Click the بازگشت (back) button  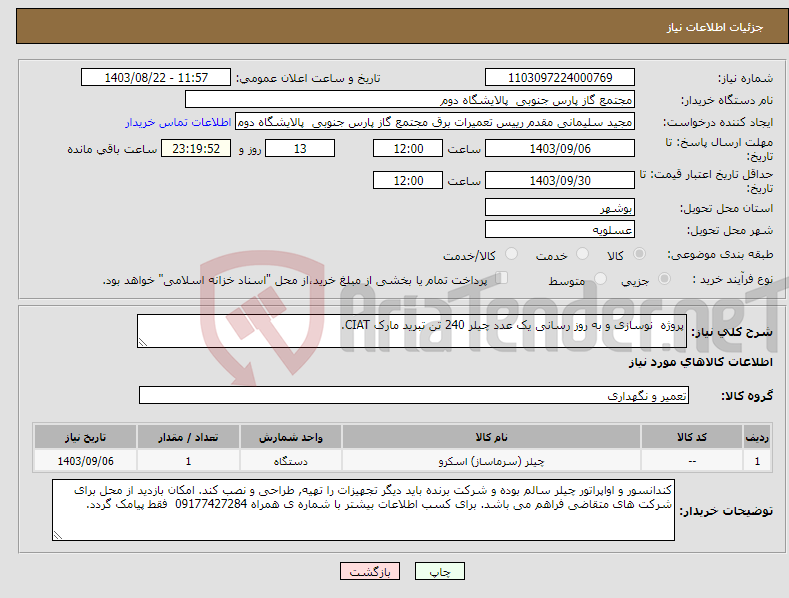[370, 571]
